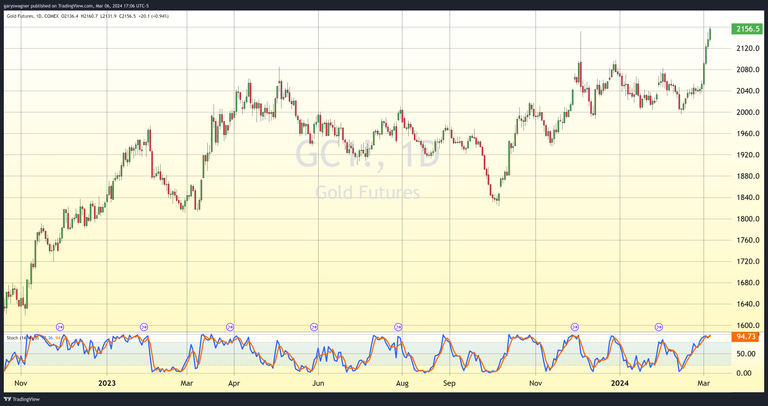
Task: Click the first event marker after Nov 2022
Action: [x=60, y=327]
